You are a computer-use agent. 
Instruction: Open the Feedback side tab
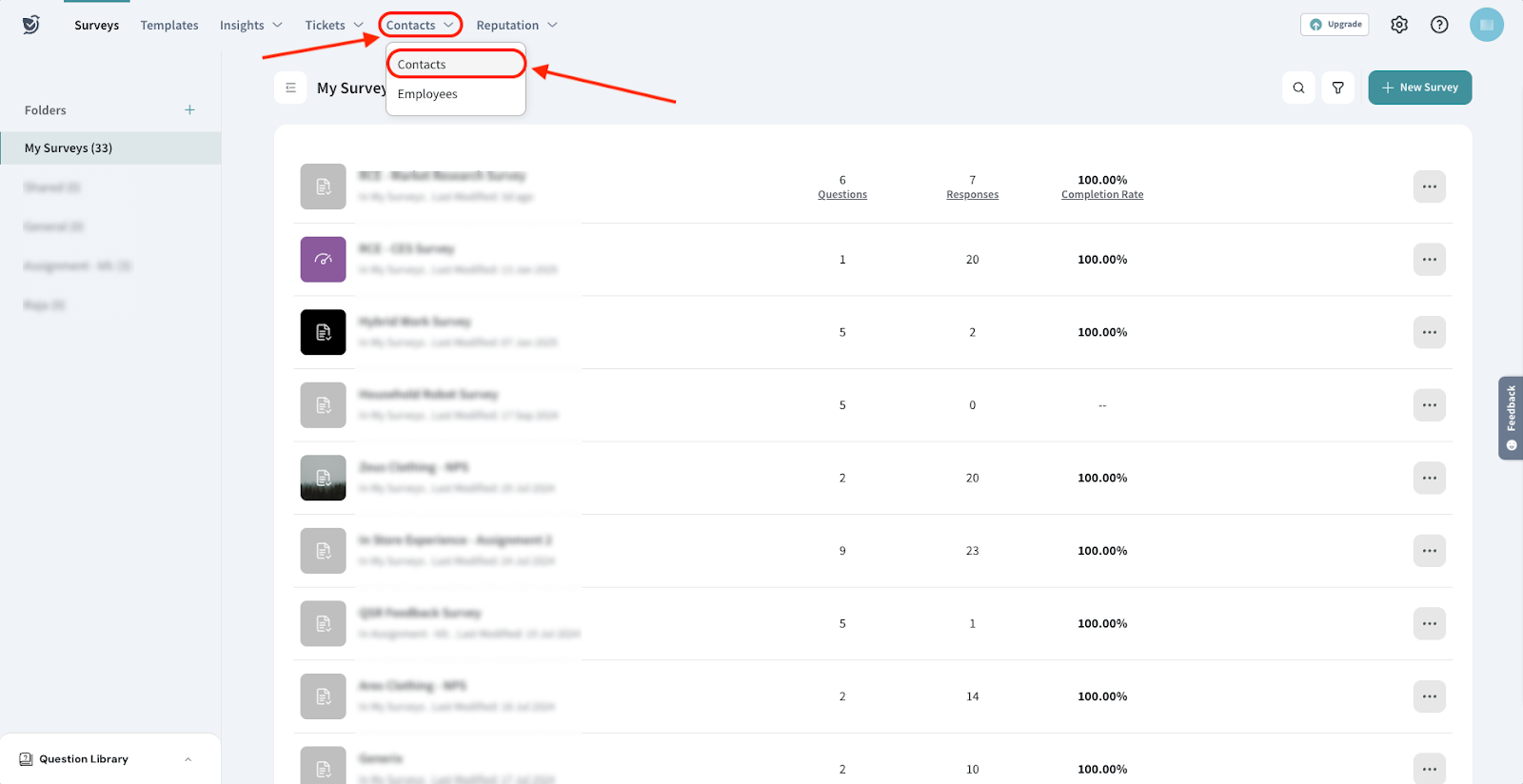point(1511,419)
